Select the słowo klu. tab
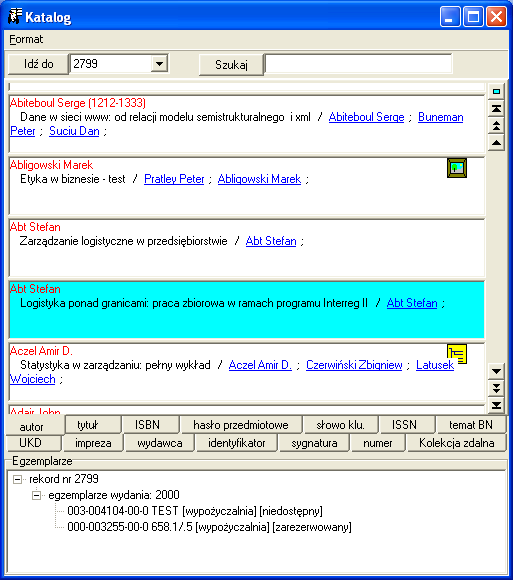Image resolution: width=513 pixels, height=580 pixels. click(x=341, y=425)
